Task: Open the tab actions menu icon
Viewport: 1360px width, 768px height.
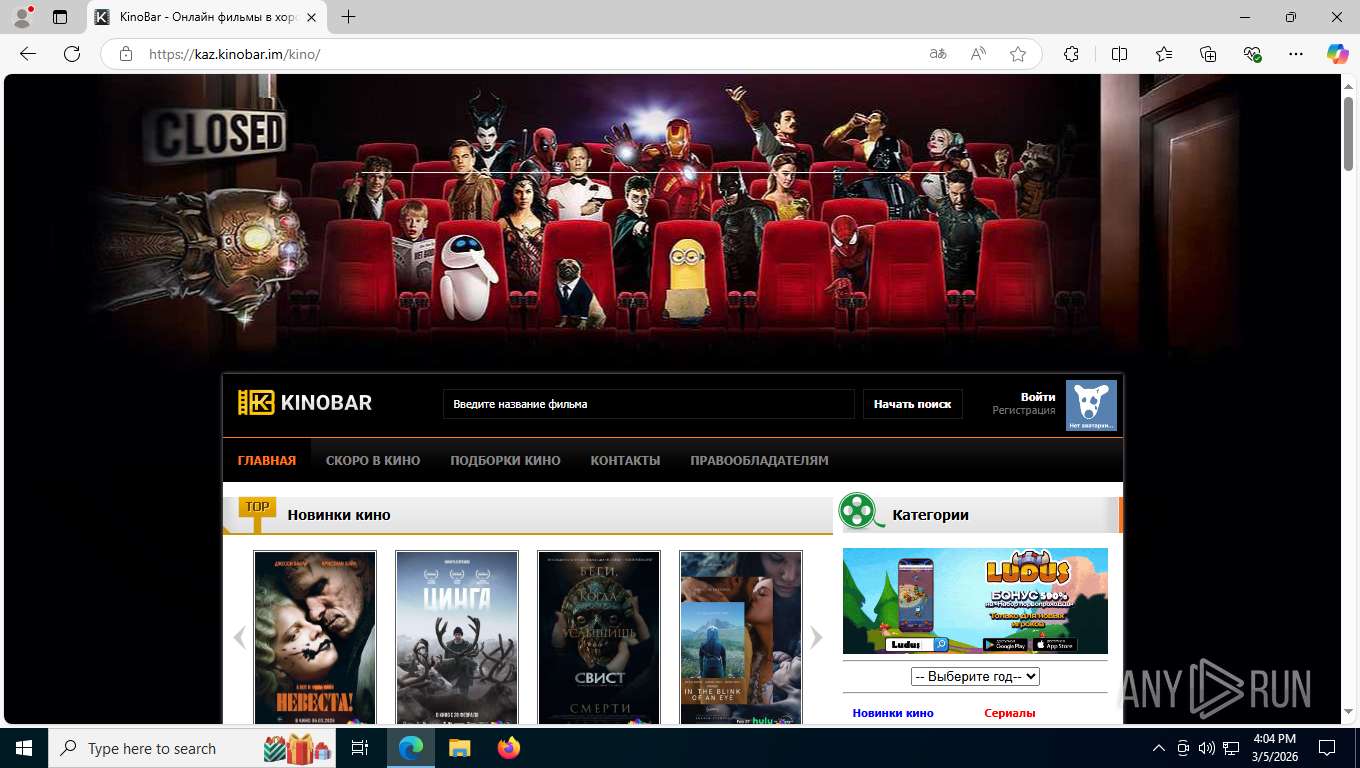Action: click(x=60, y=17)
